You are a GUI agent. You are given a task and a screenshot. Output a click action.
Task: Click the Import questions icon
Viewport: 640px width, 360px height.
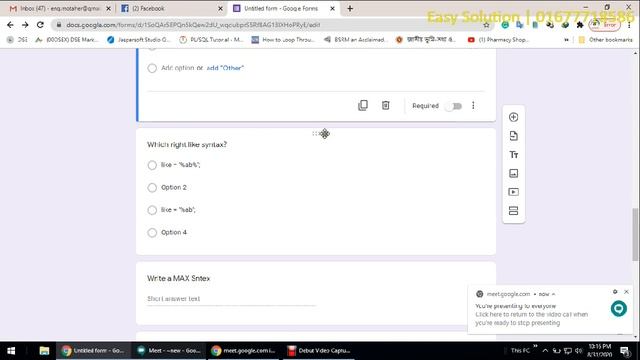coord(513,136)
